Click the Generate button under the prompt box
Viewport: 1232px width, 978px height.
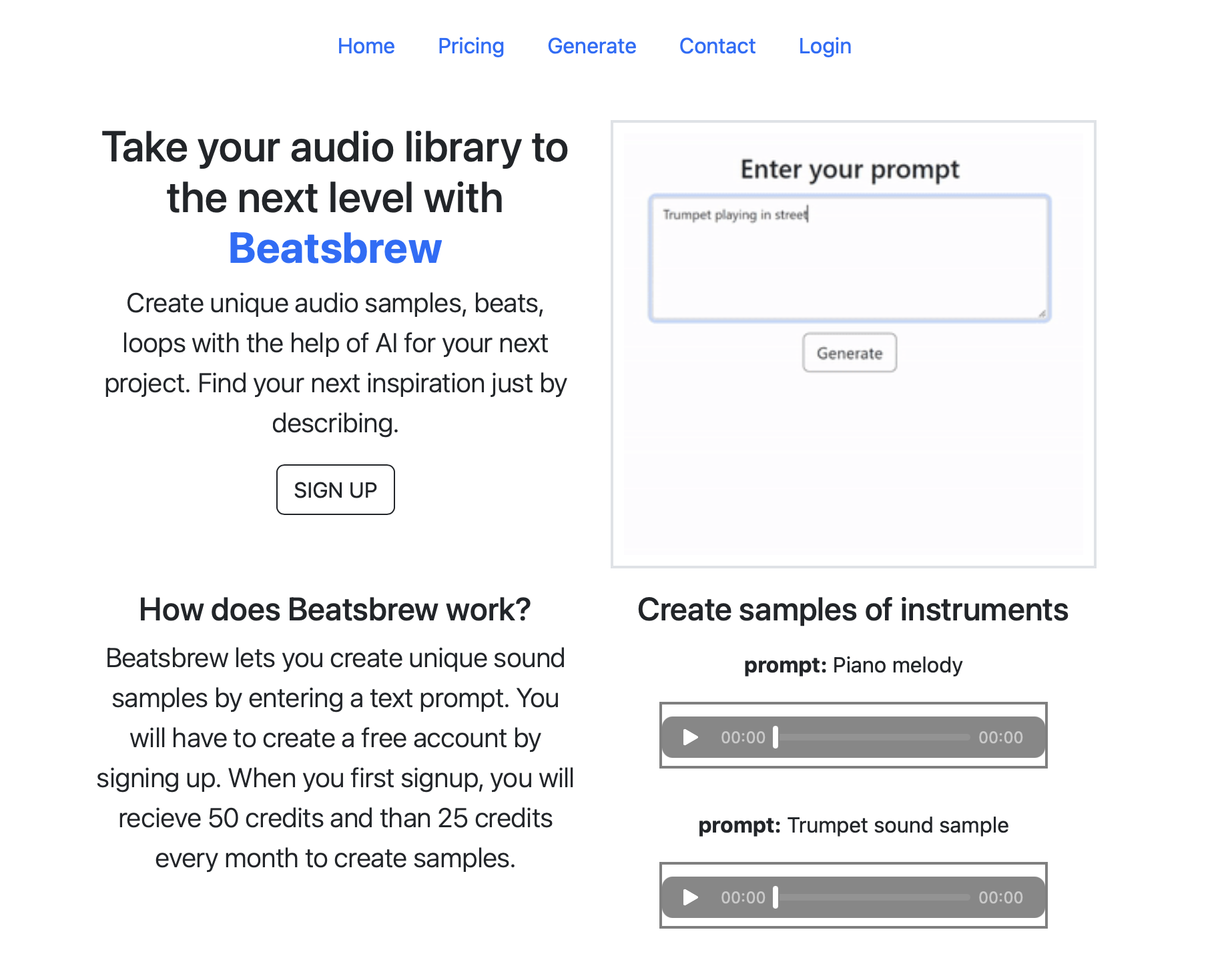(848, 353)
